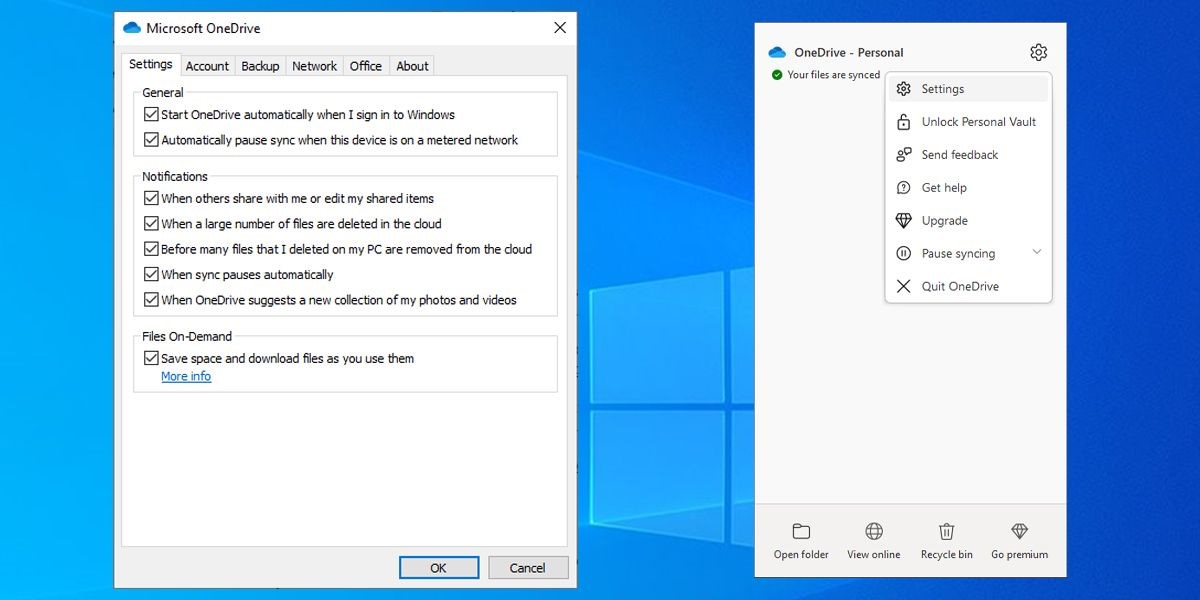Click the Open folder icon

[x=800, y=532]
